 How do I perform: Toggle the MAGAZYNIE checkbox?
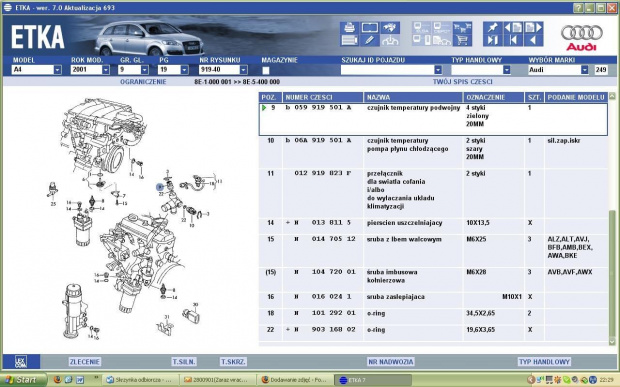click(x=266, y=70)
